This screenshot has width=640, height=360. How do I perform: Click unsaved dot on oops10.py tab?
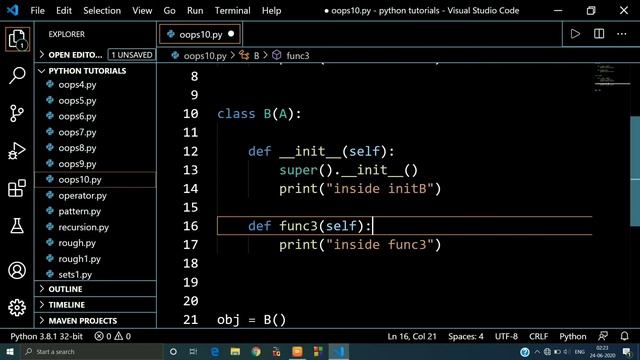(x=231, y=34)
